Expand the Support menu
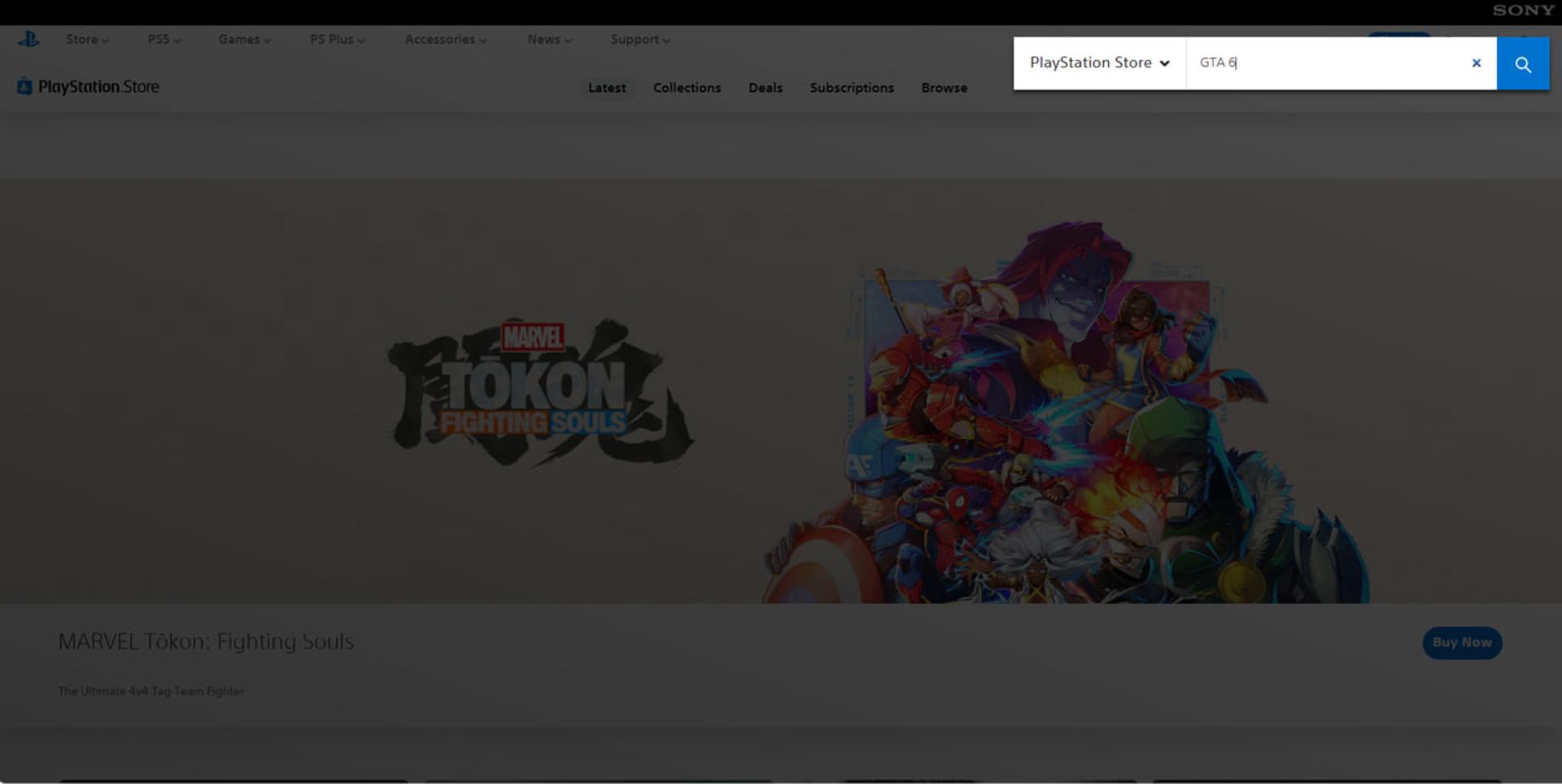1562x784 pixels. (639, 39)
